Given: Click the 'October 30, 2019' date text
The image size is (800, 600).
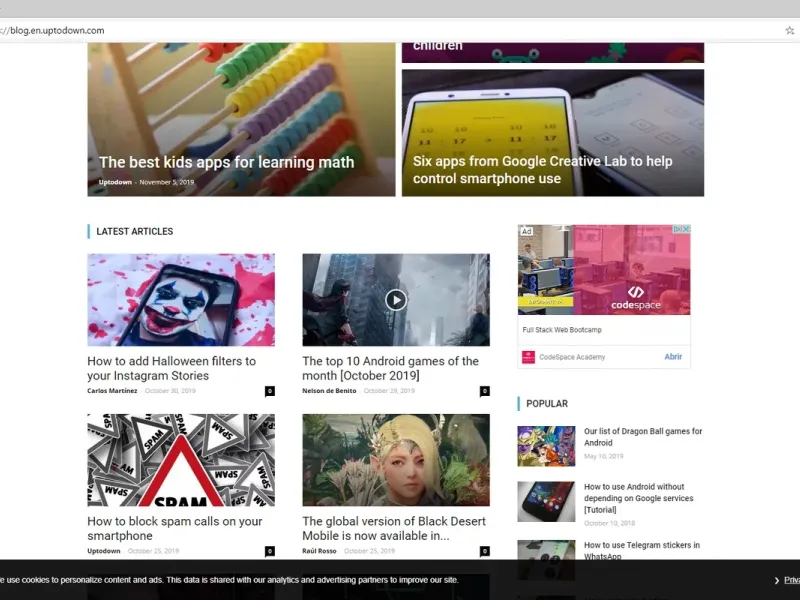Looking at the screenshot, I should 170,391.
